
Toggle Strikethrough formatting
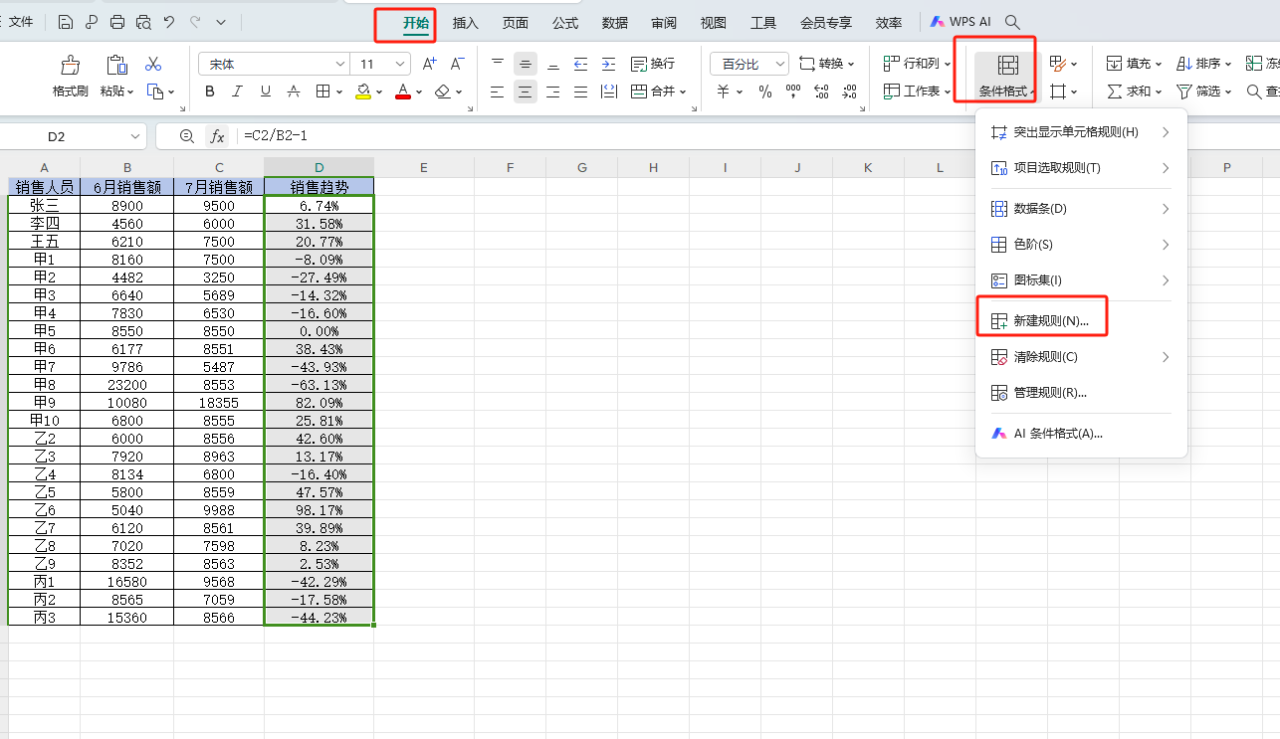click(x=293, y=91)
